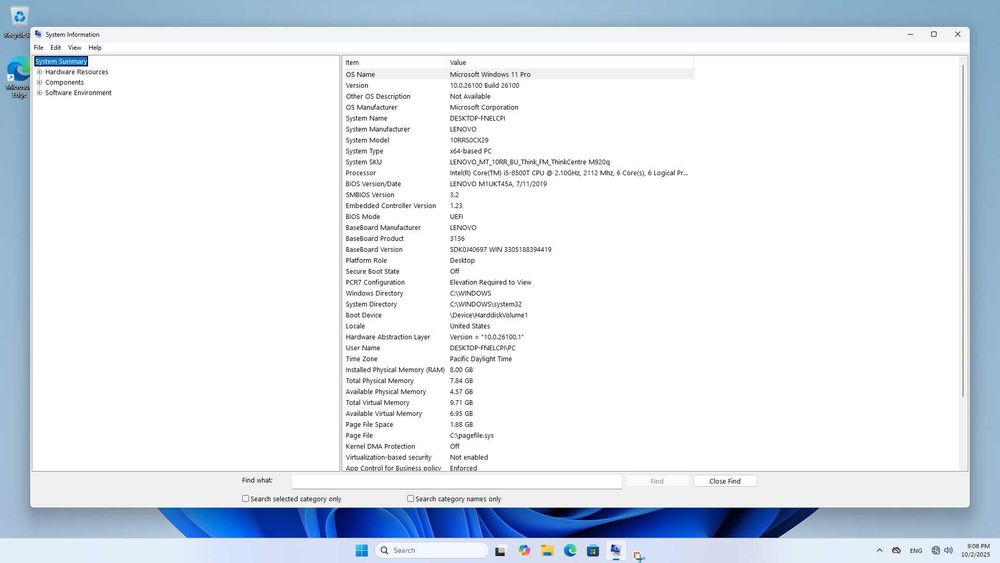The image size is (1000, 563).
Task: Click the Close Find button
Action: pyautogui.click(x=724, y=481)
